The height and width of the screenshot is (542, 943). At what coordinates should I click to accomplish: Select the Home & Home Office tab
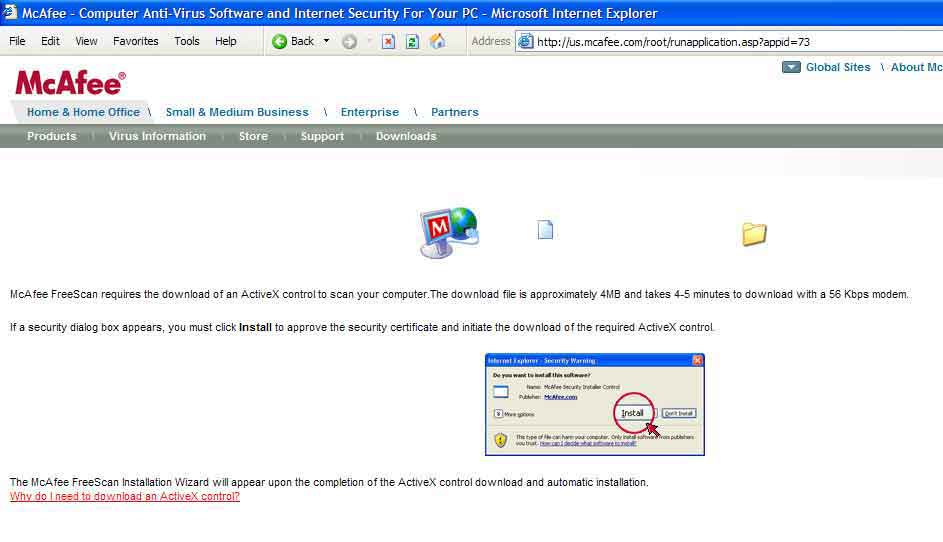[x=83, y=112]
